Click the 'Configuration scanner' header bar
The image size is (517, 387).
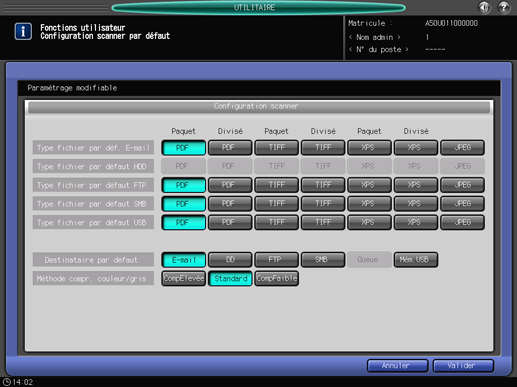coord(259,107)
